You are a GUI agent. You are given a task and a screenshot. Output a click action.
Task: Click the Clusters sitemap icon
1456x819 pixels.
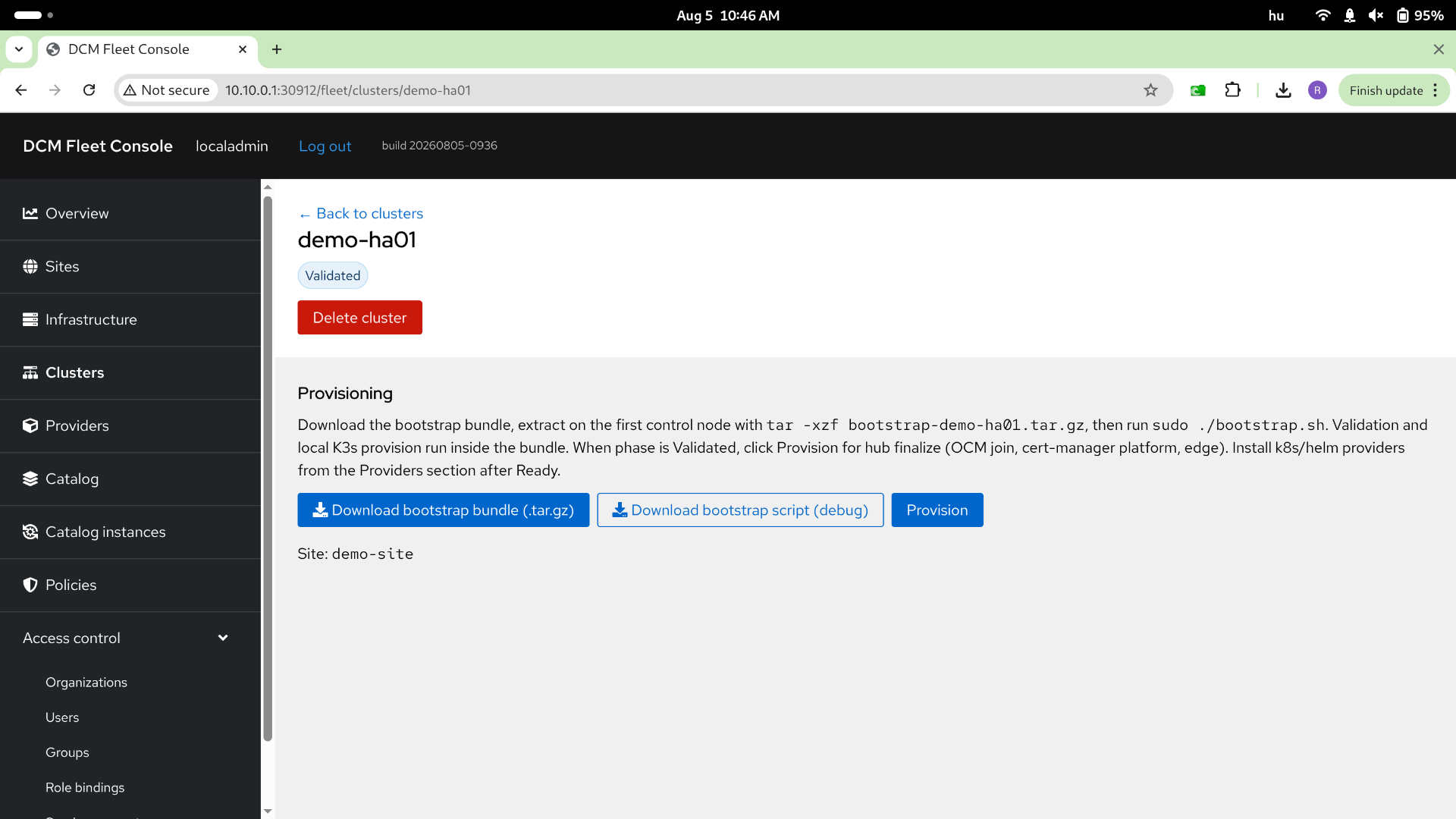(x=30, y=372)
